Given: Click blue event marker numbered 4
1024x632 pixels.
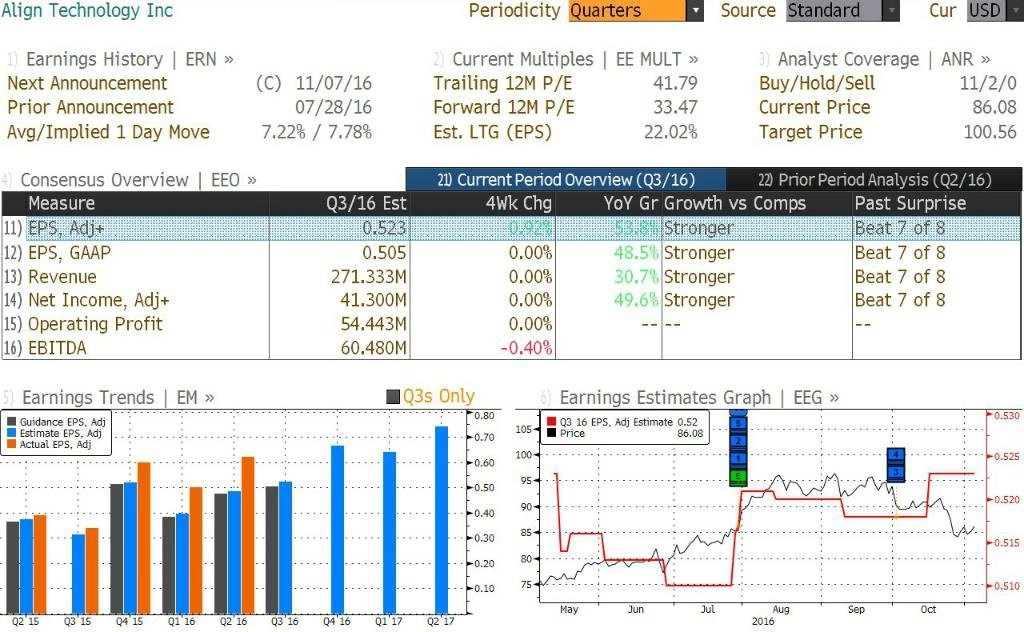Looking at the screenshot, I should 896,455.
